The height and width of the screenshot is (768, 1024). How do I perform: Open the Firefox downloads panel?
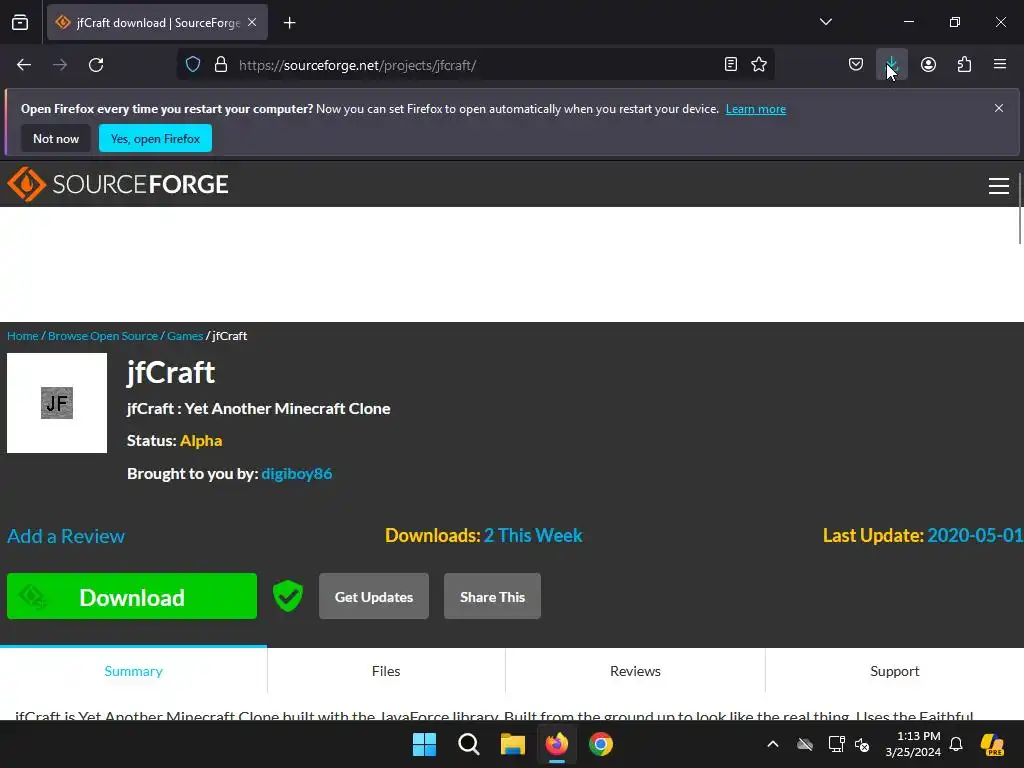pyautogui.click(x=891, y=64)
